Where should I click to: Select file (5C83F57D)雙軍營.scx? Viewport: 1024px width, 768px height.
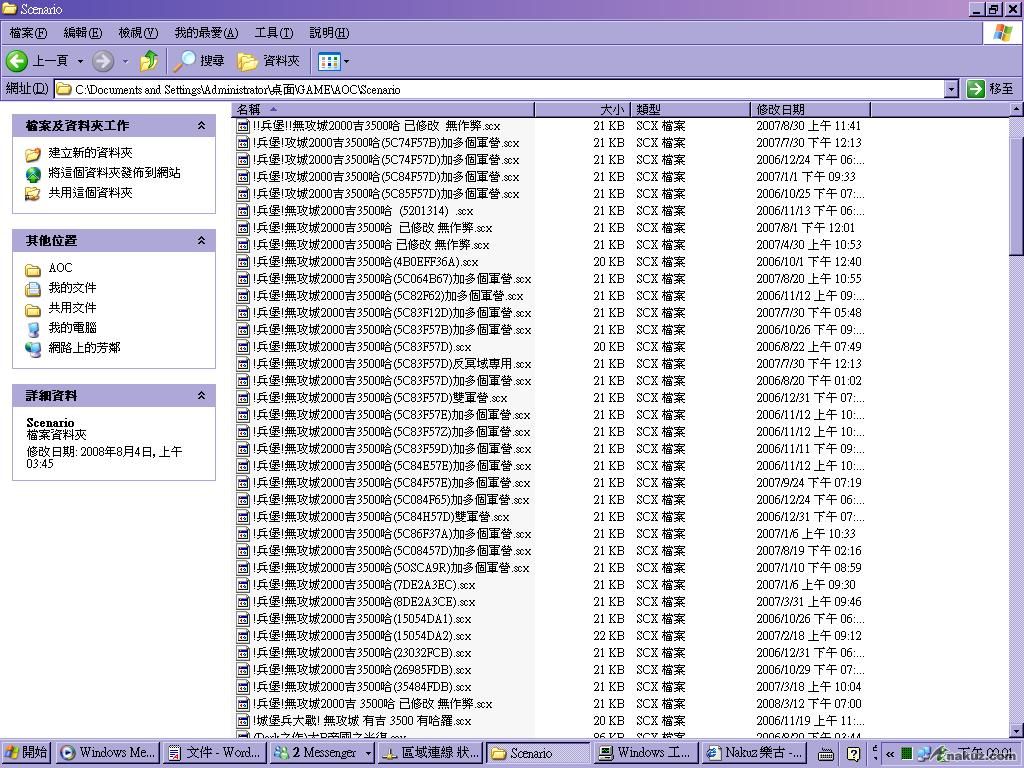tap(379, 398)
